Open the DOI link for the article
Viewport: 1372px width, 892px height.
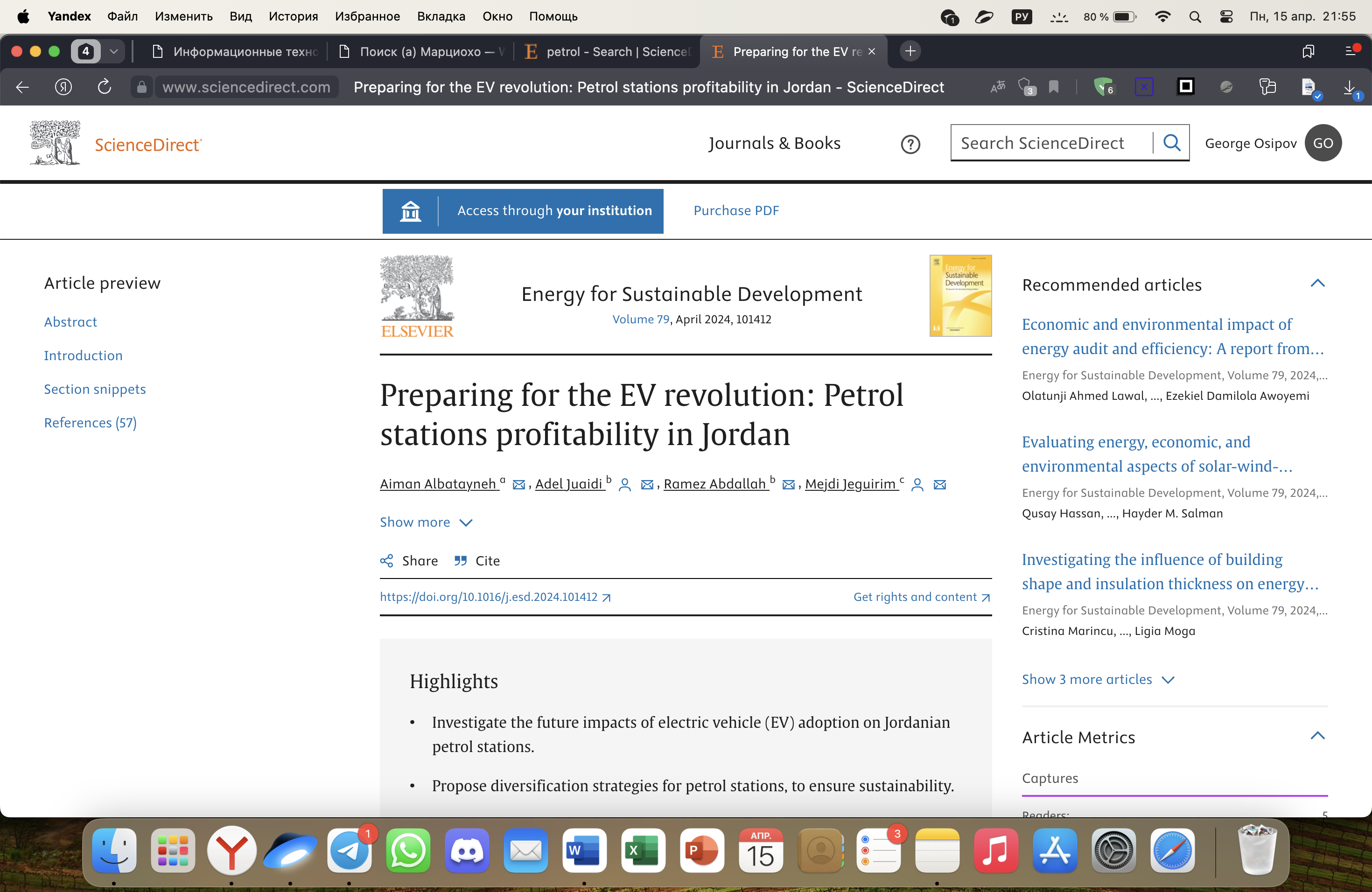click(x=495, y=597)
